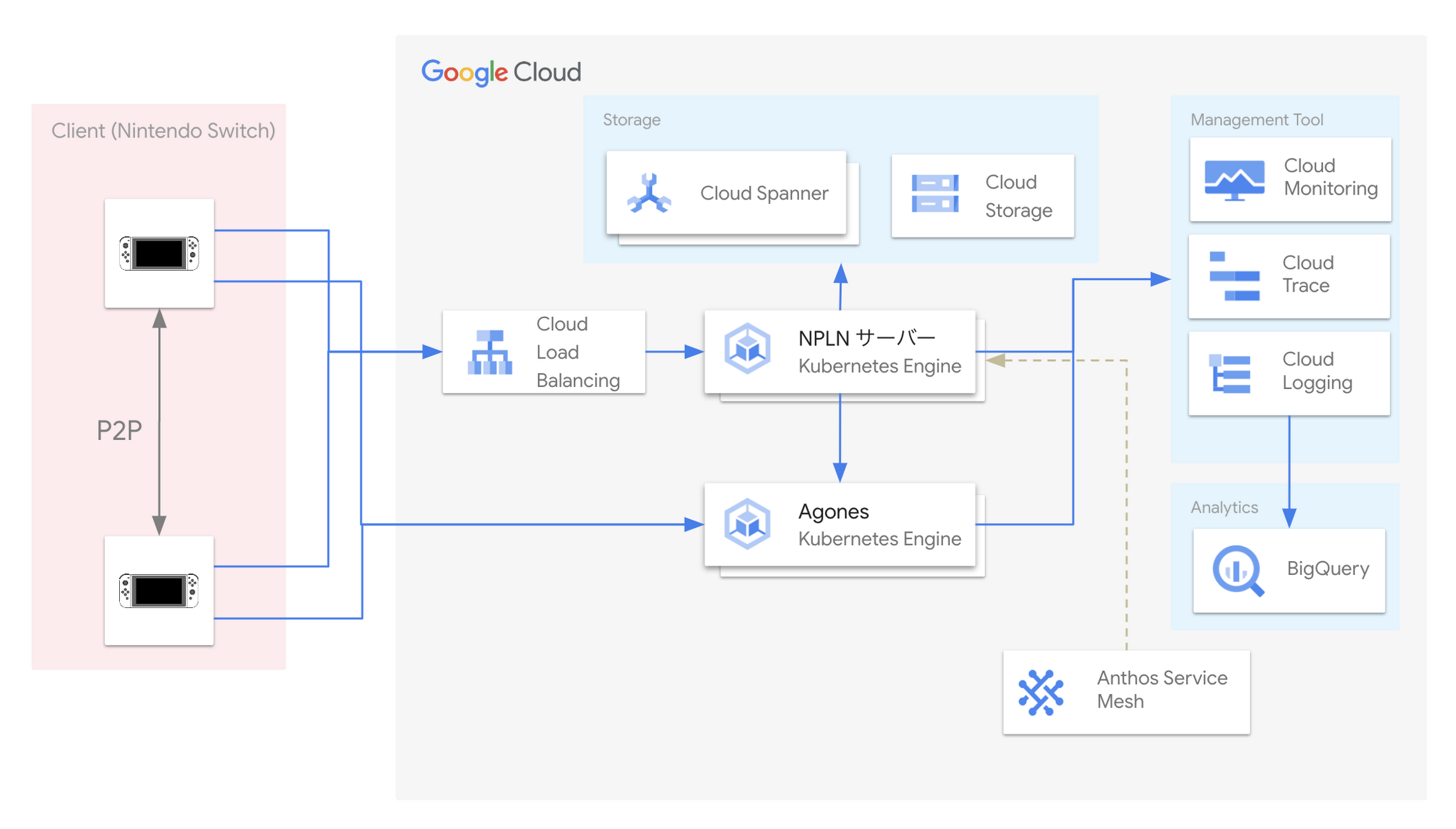The height and width of the screenshot is (829, 1456).
Task: Click the upper Nintendo Switch console icon
Action: point(159,253)
